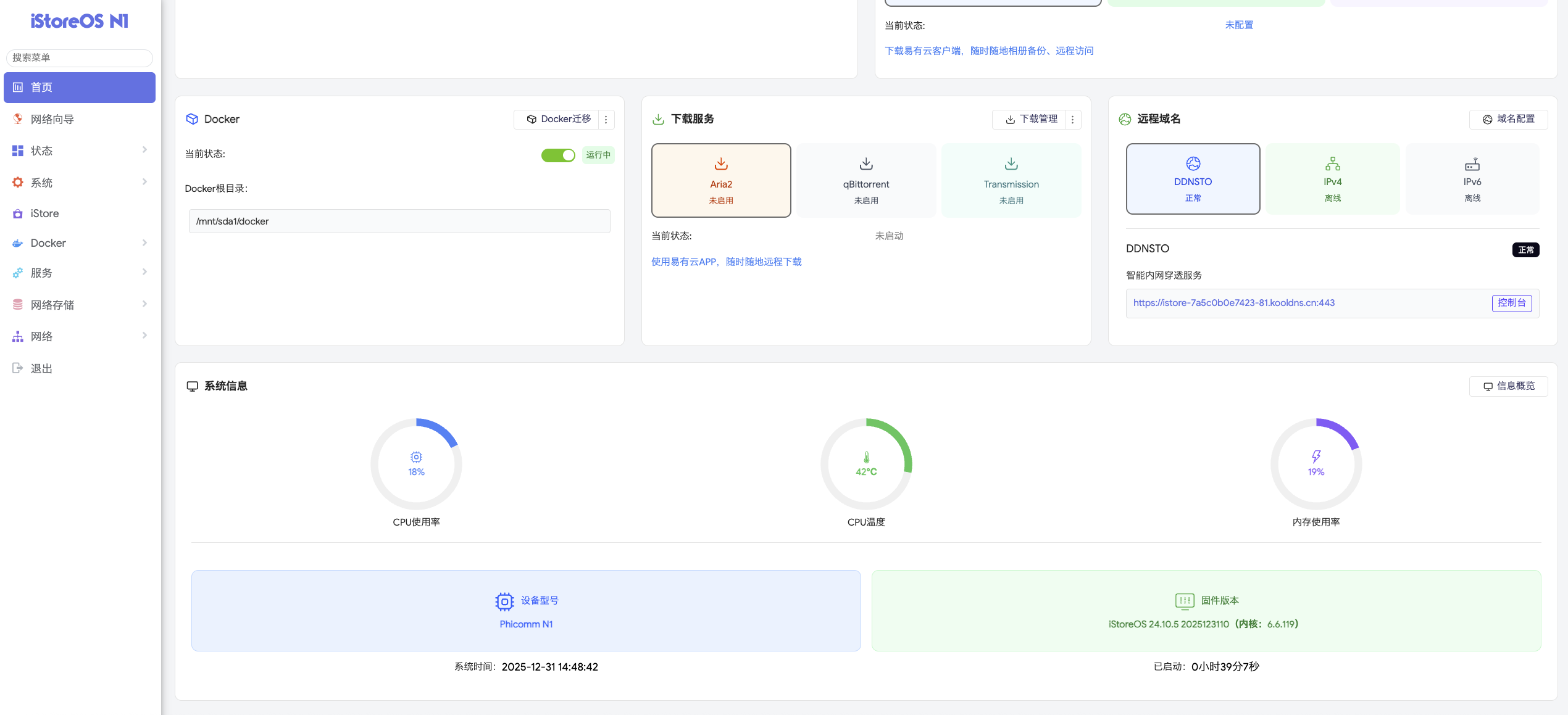
Task: Select the Transmission download service
Action: pyautogui.click(x=1011, y=180)
